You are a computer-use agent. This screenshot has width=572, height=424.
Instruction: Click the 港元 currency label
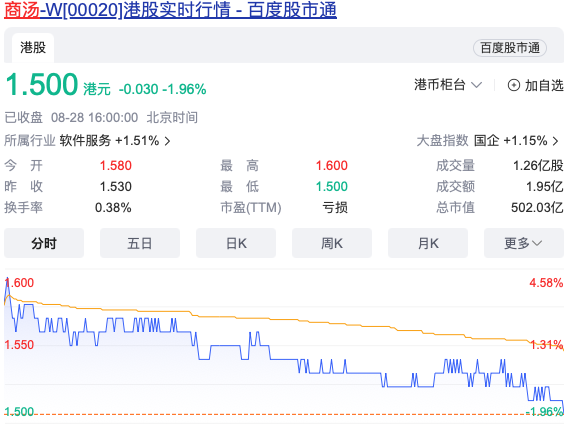click(97, 89)
